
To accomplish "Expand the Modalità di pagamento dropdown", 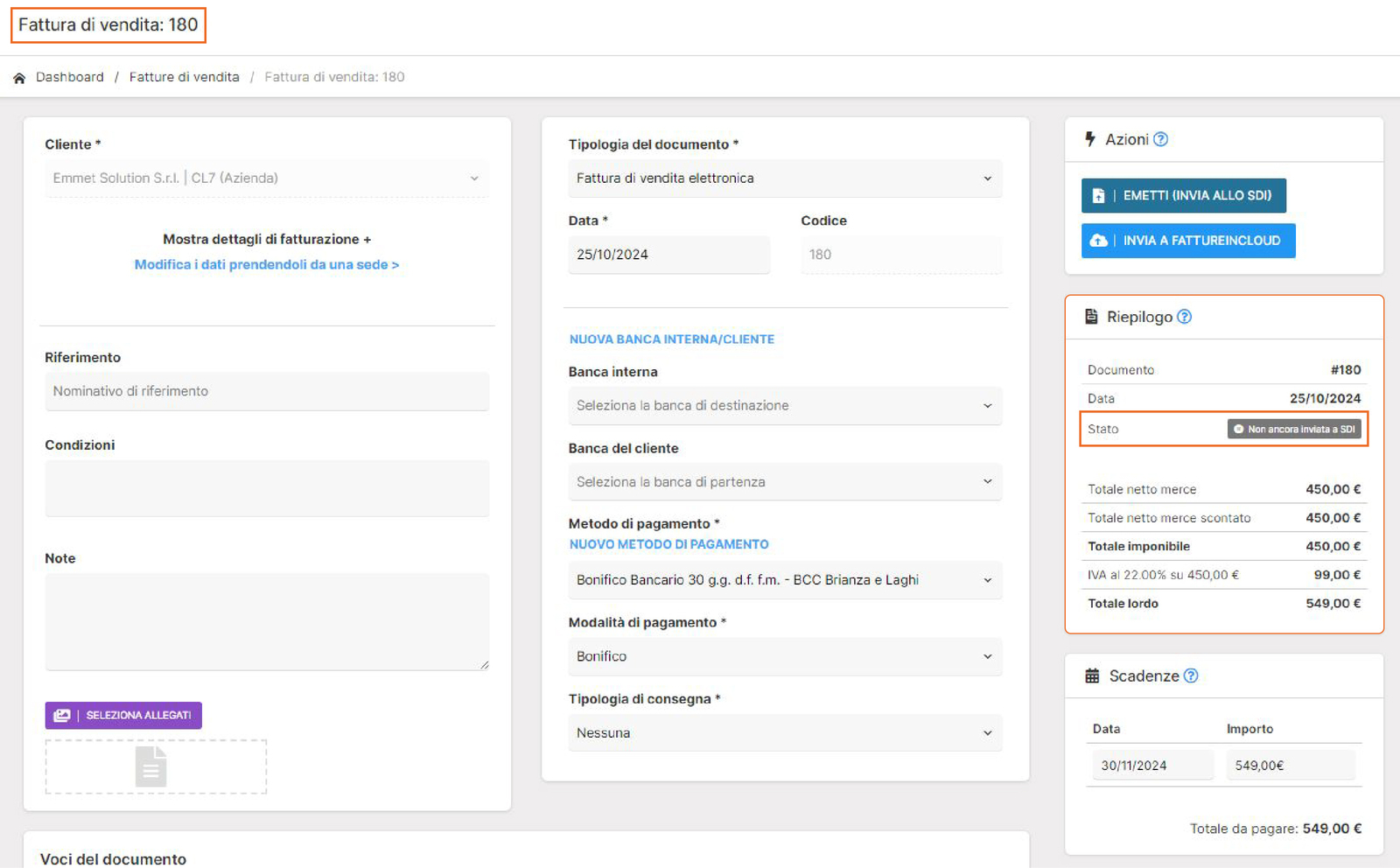I will coord(784,656).
